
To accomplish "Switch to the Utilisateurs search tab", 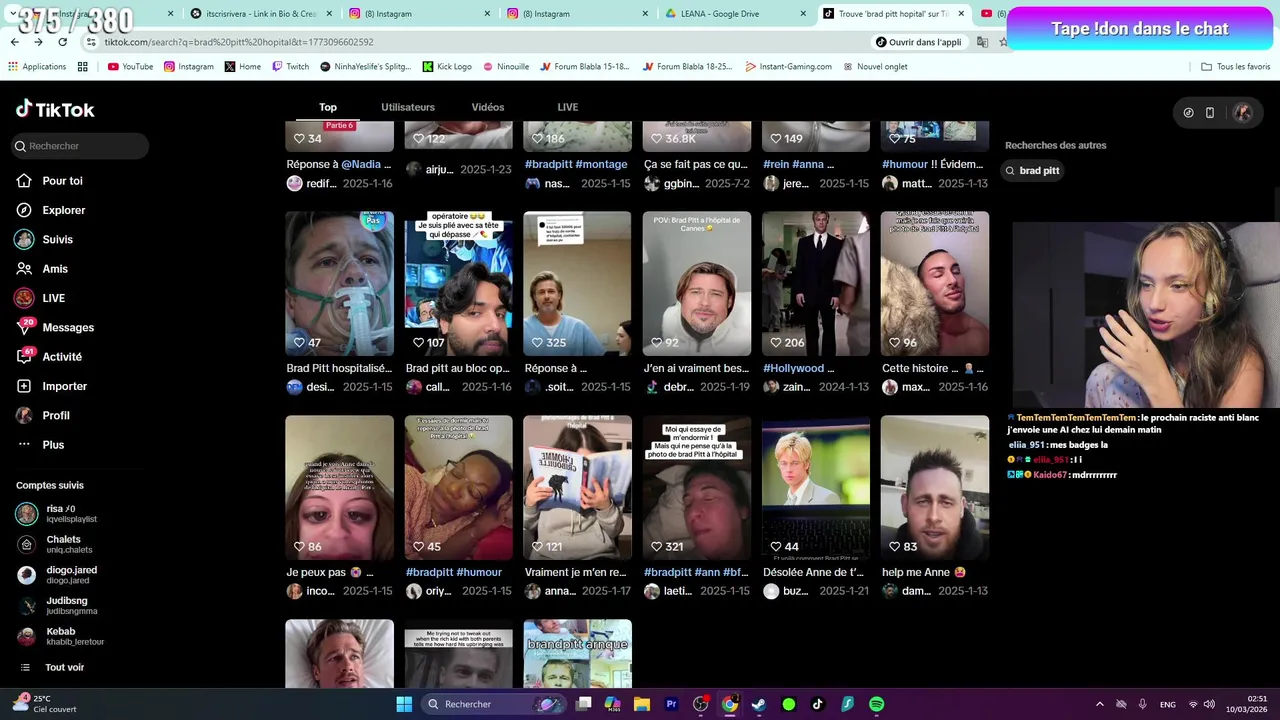I will [408, 107].
